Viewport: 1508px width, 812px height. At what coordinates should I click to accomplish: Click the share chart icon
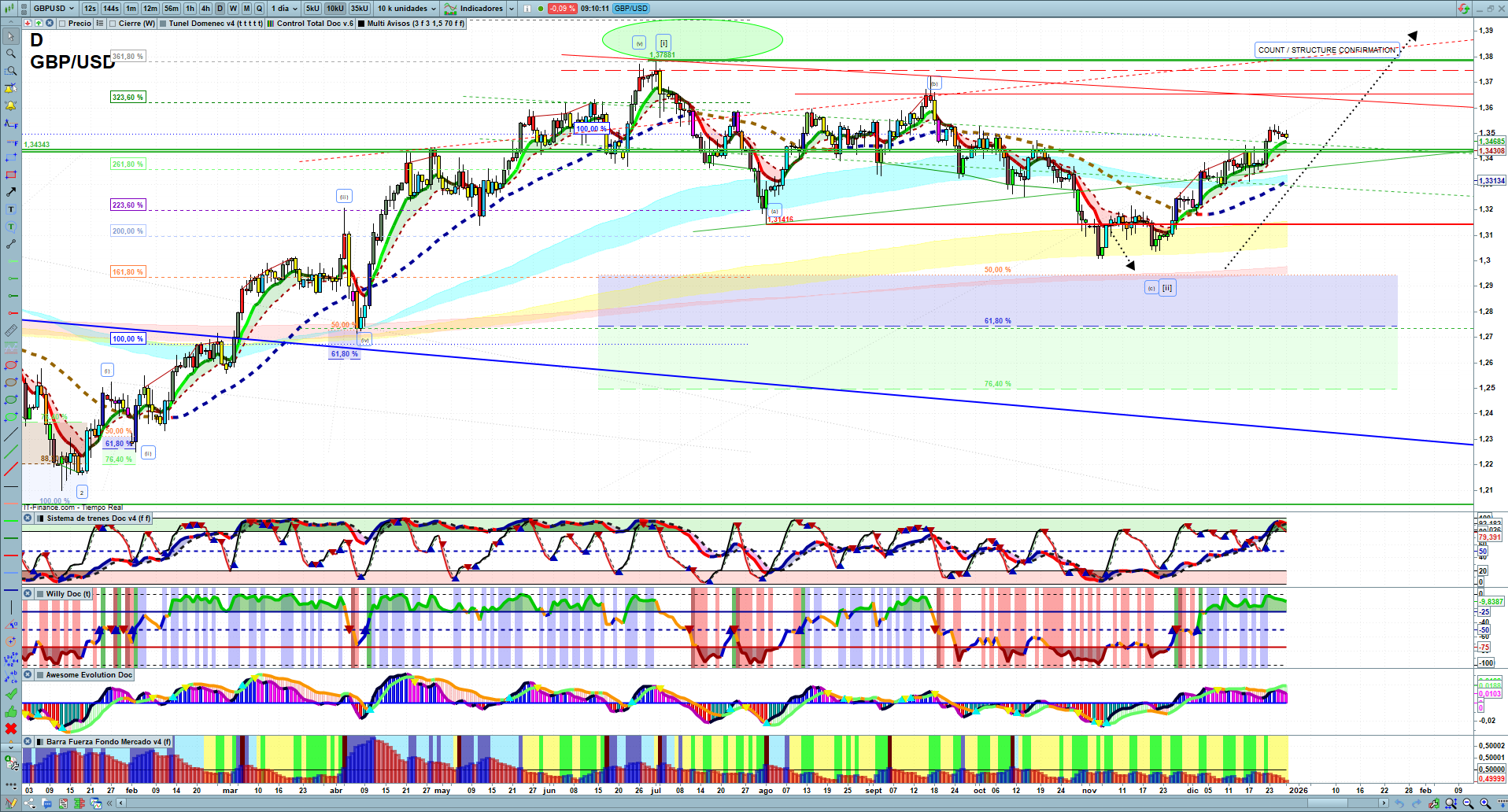(x=29, y=803)
